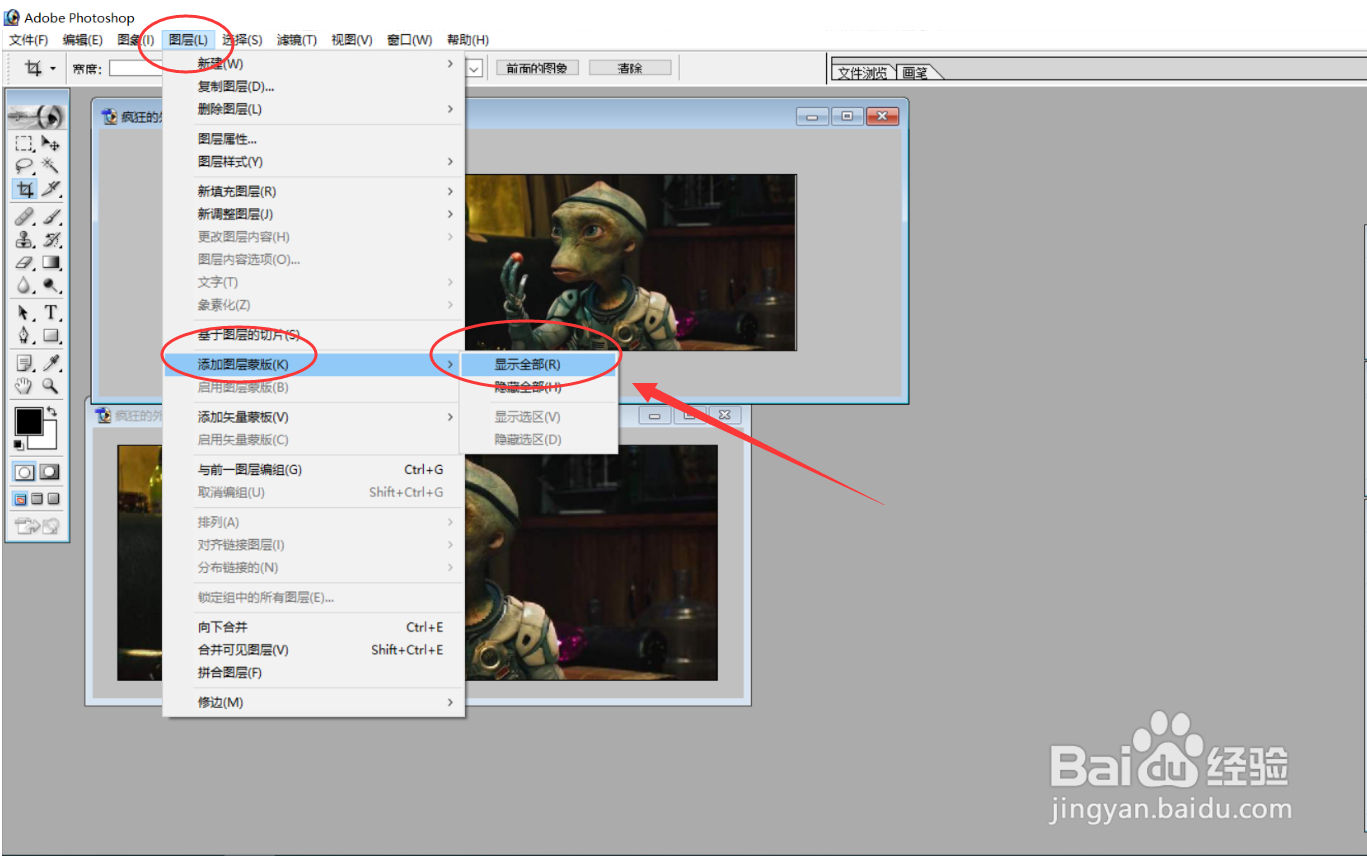
Task: Select the Move tool
Action: [x=51, y=144]
